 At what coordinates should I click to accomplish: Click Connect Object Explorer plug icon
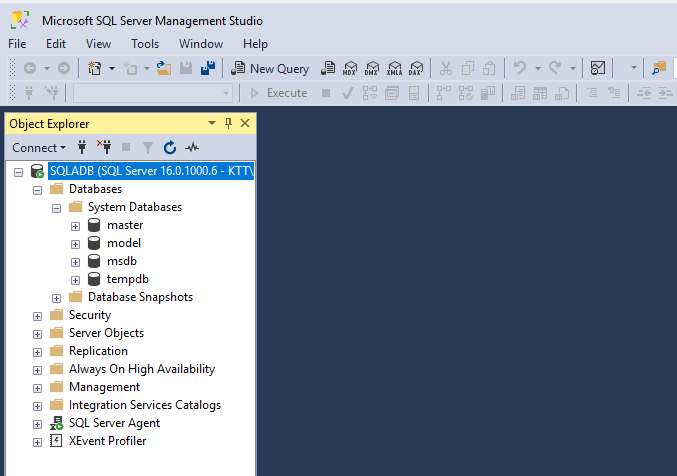(82, 148)
